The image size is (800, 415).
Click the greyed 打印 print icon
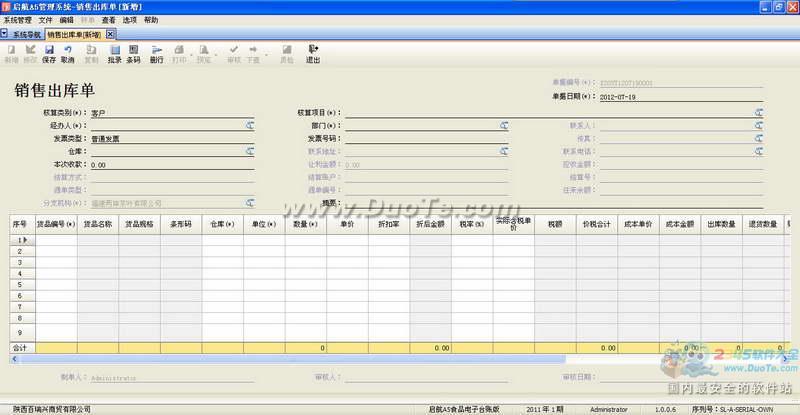coord(179,50)
